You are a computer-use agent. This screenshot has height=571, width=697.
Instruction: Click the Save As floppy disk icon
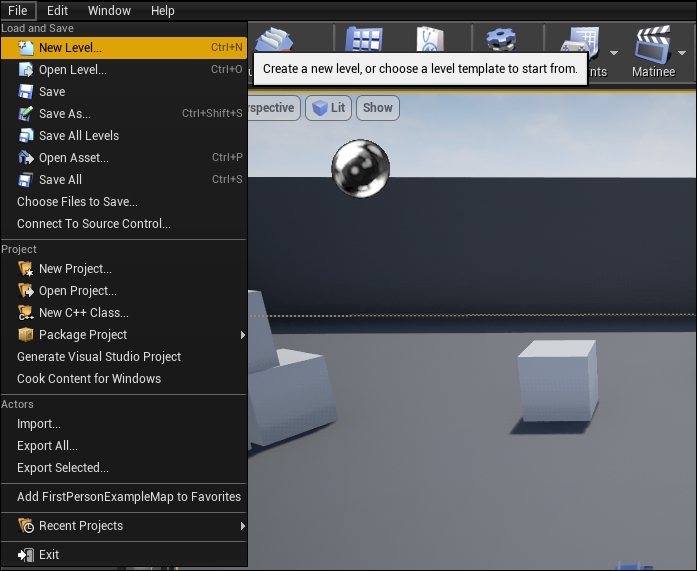point(26,114)
